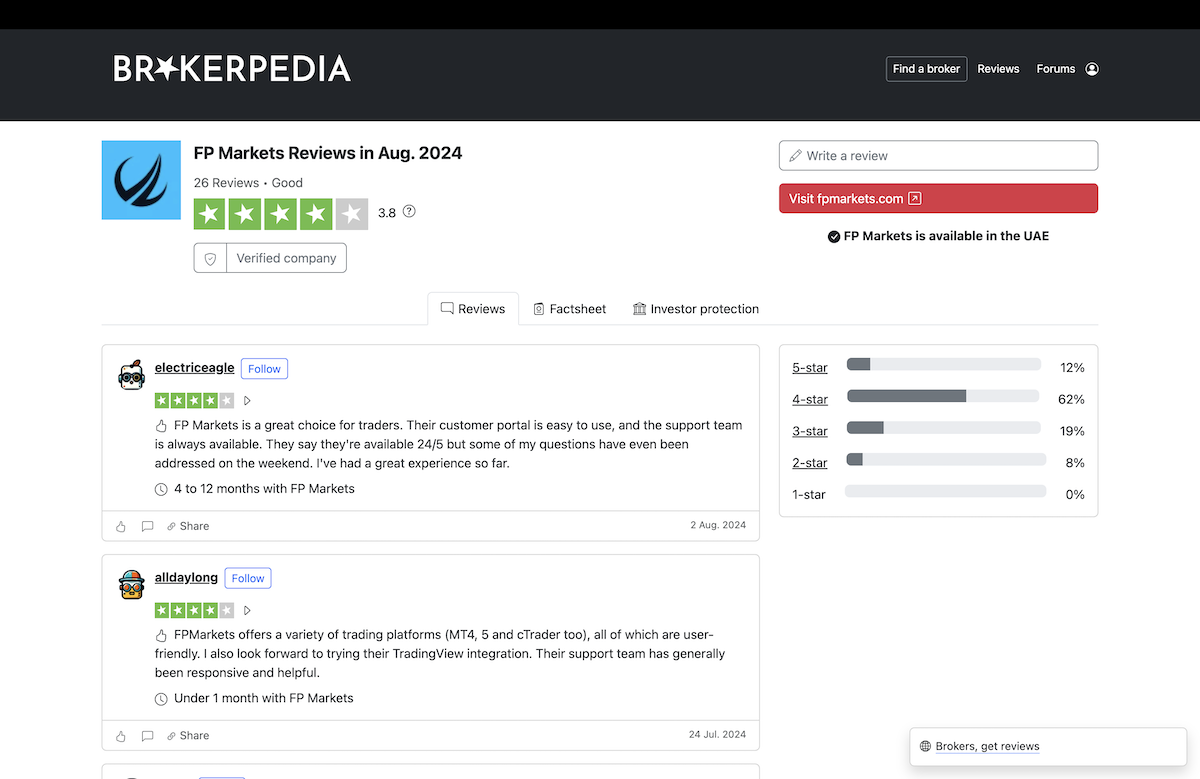The image size is (1200, 779).
Task: Click alldaylong's avatar picture
Action: 132,585
